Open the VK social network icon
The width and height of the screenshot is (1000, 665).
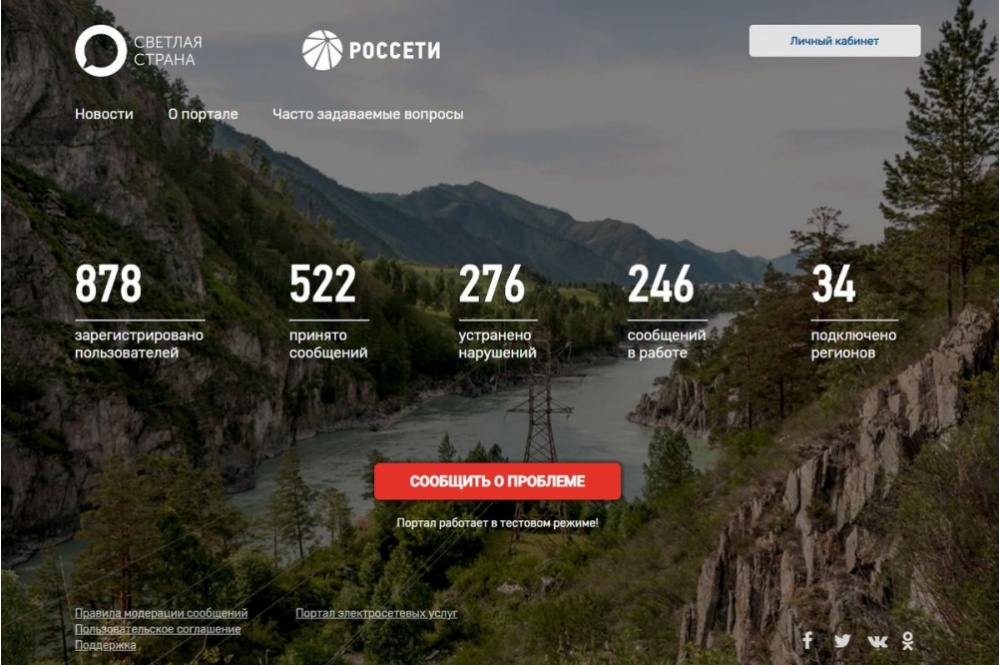877,641
